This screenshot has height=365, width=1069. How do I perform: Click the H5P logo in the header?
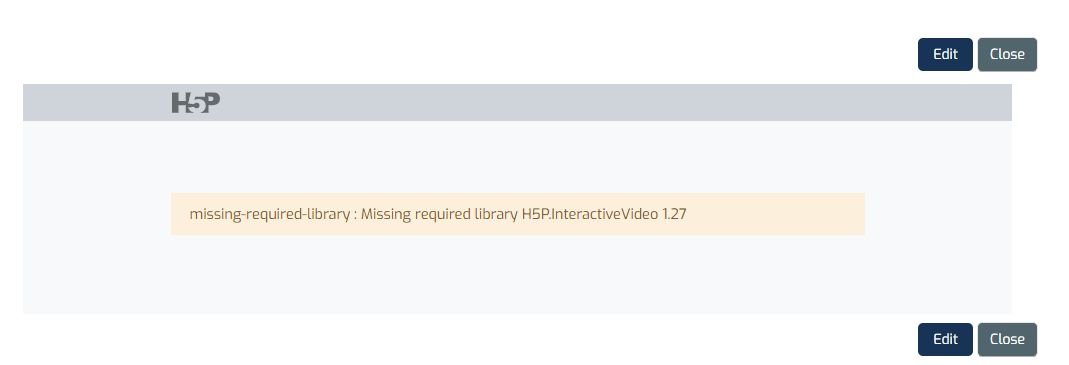tap(196, 103)
